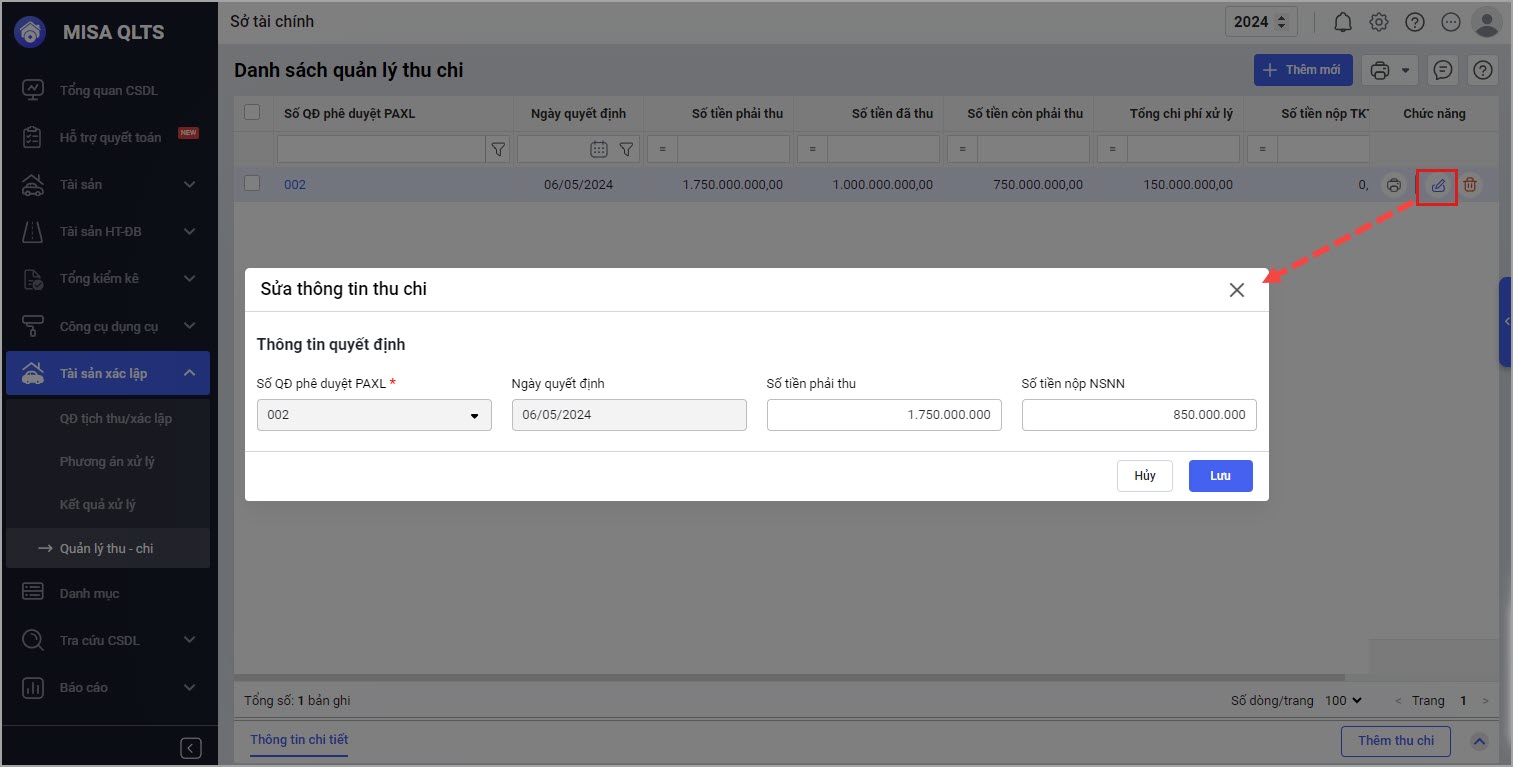Switch to the Thông tin chi tiết tab

tap(299, 740)
